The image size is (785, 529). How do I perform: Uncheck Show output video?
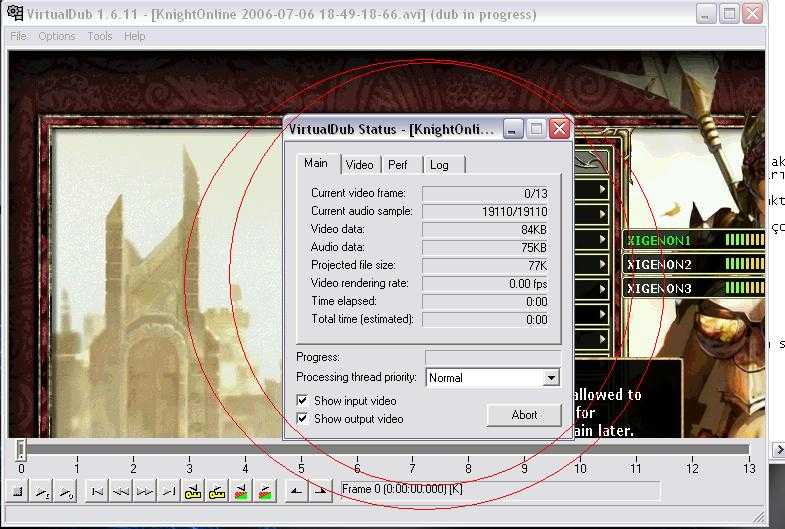[x=302, y=418]
